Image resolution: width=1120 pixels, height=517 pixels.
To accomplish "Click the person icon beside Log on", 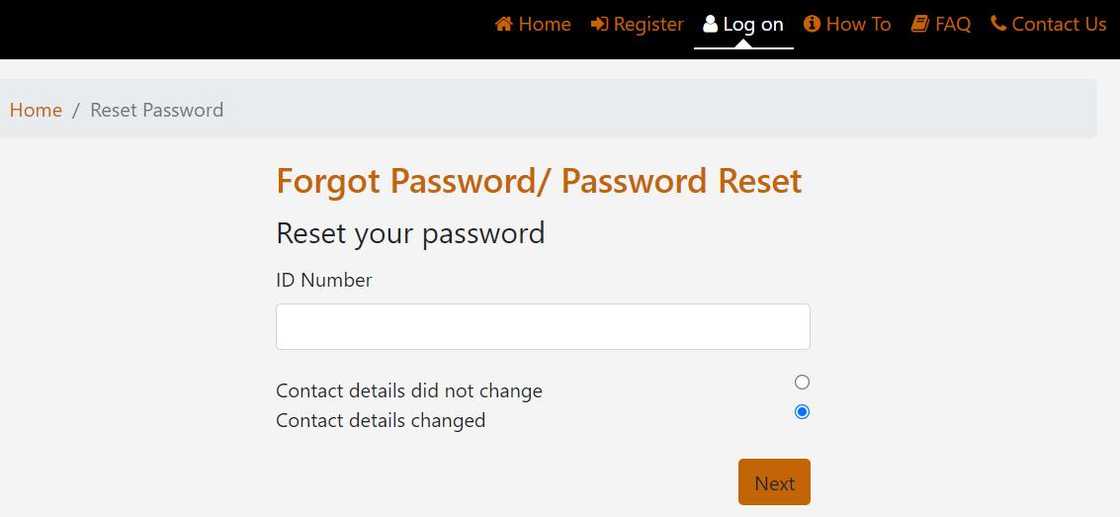I will tap(710, 24).
